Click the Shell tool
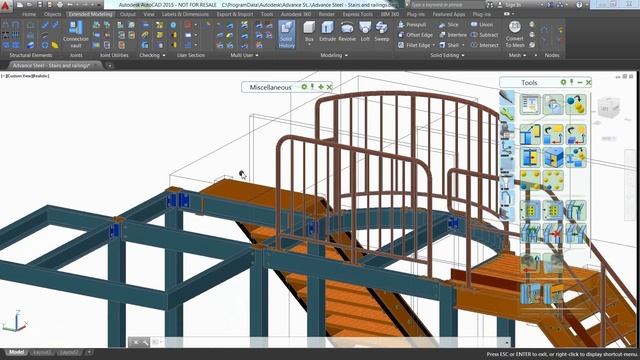Viewport: 640px width, 360px height. pos(449,45)
